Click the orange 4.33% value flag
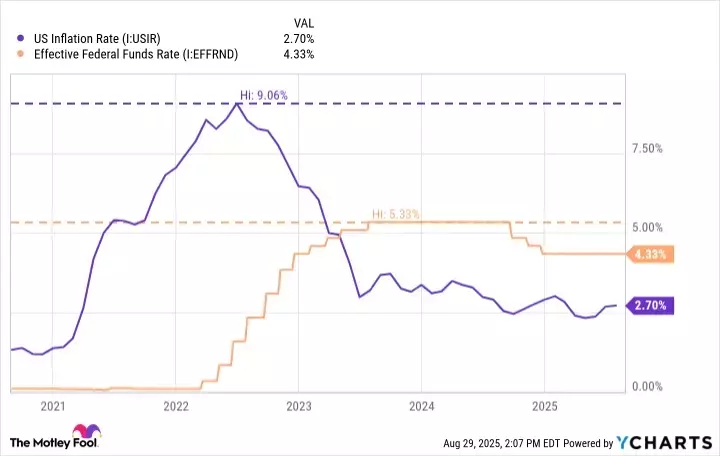This screenshot has height=456, width=720. (649, 255)
